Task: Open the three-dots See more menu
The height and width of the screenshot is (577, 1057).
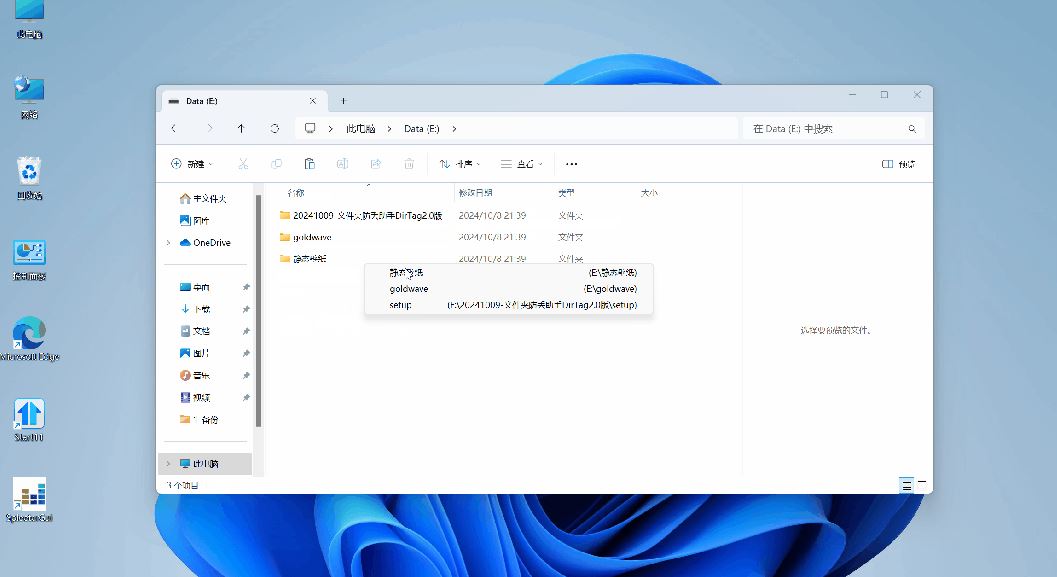Action: tap(571, 164)
